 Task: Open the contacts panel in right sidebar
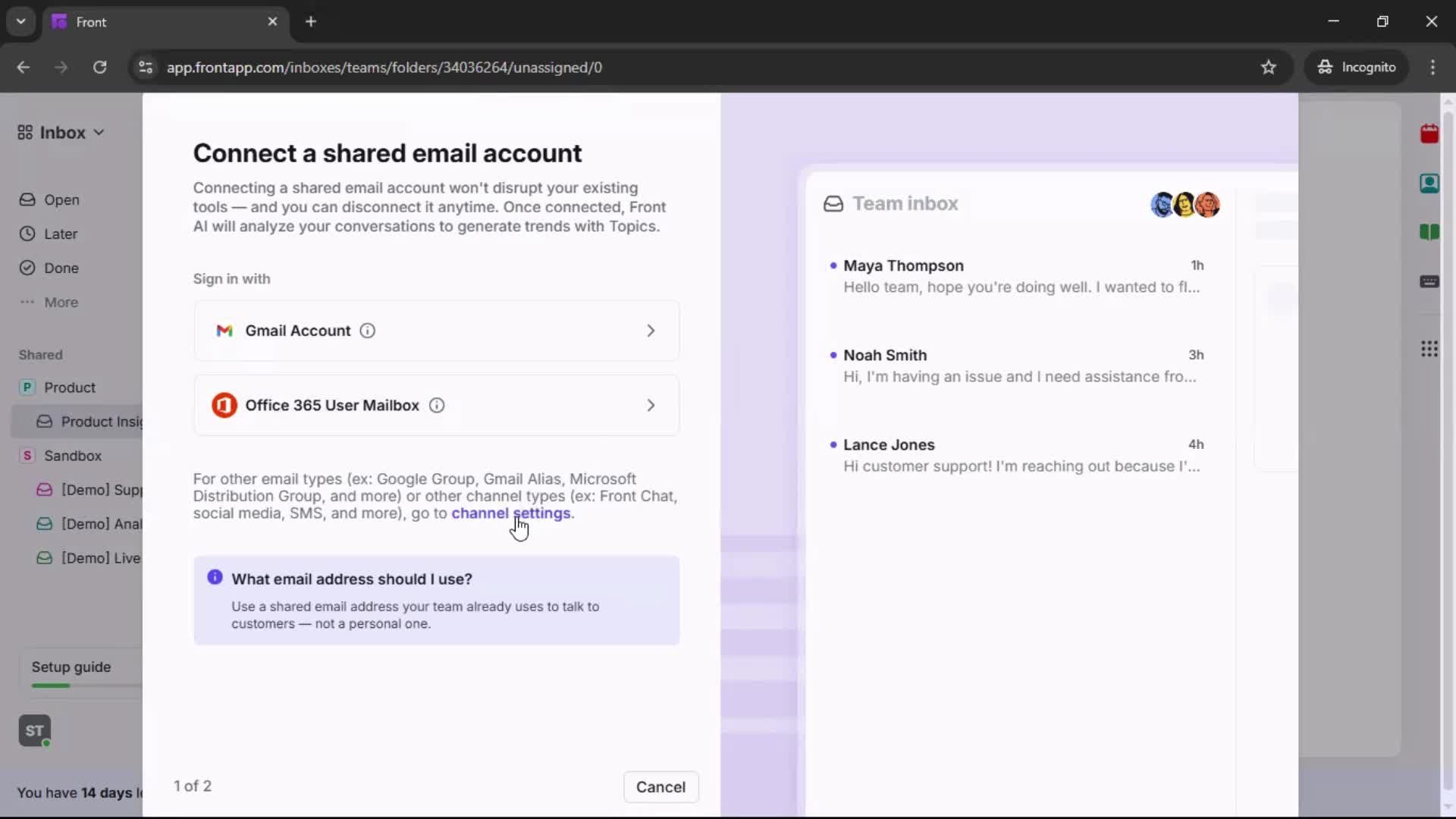[1430, 184]
